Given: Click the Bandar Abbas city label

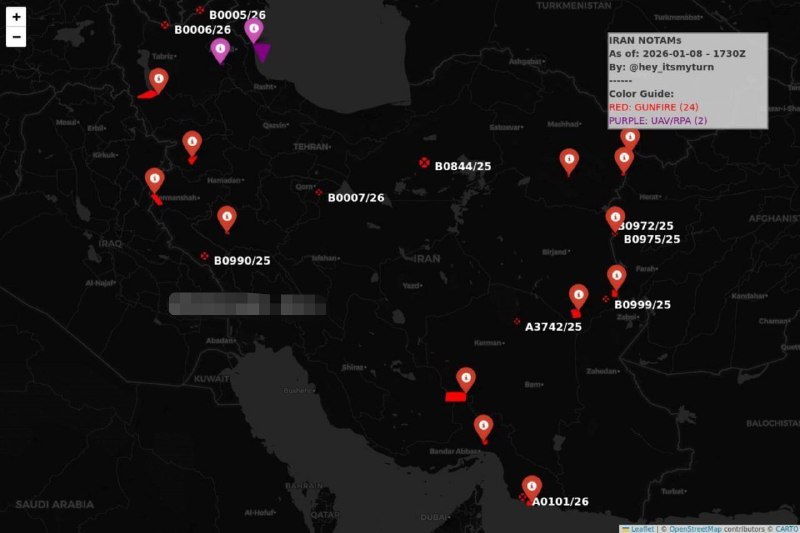Looking at the screenshot, I should coord(455,451).
